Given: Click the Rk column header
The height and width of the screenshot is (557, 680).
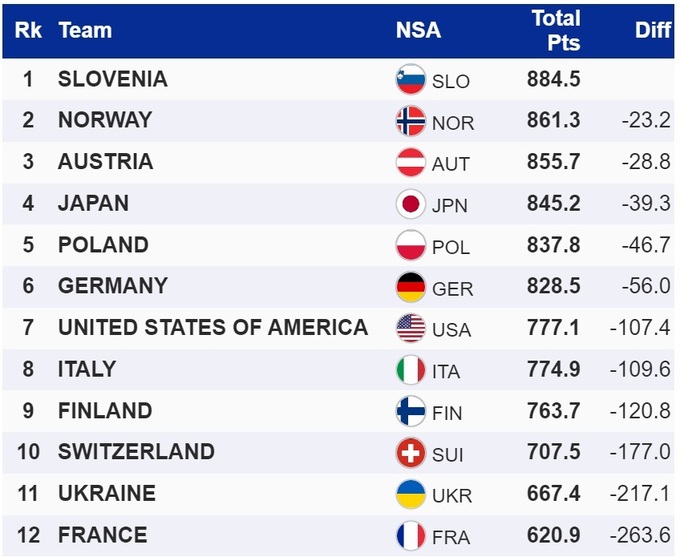Looking at the screenshot, I should [x=28, y=30].
